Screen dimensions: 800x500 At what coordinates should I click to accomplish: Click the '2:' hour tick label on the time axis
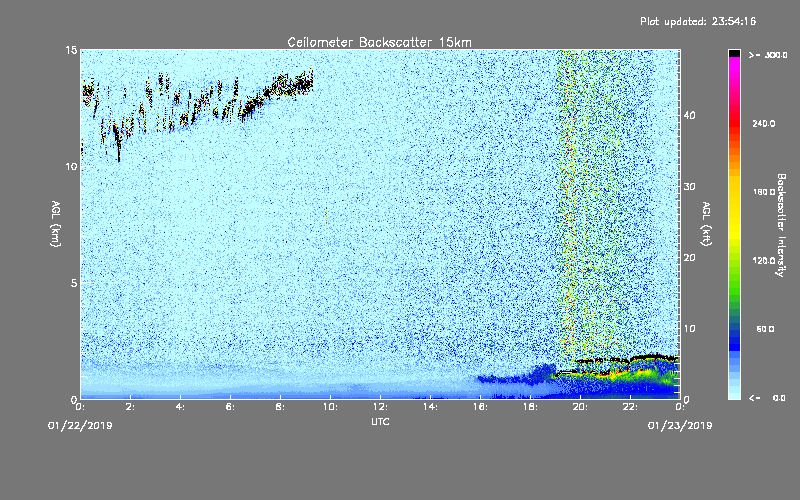click(130, 407)
